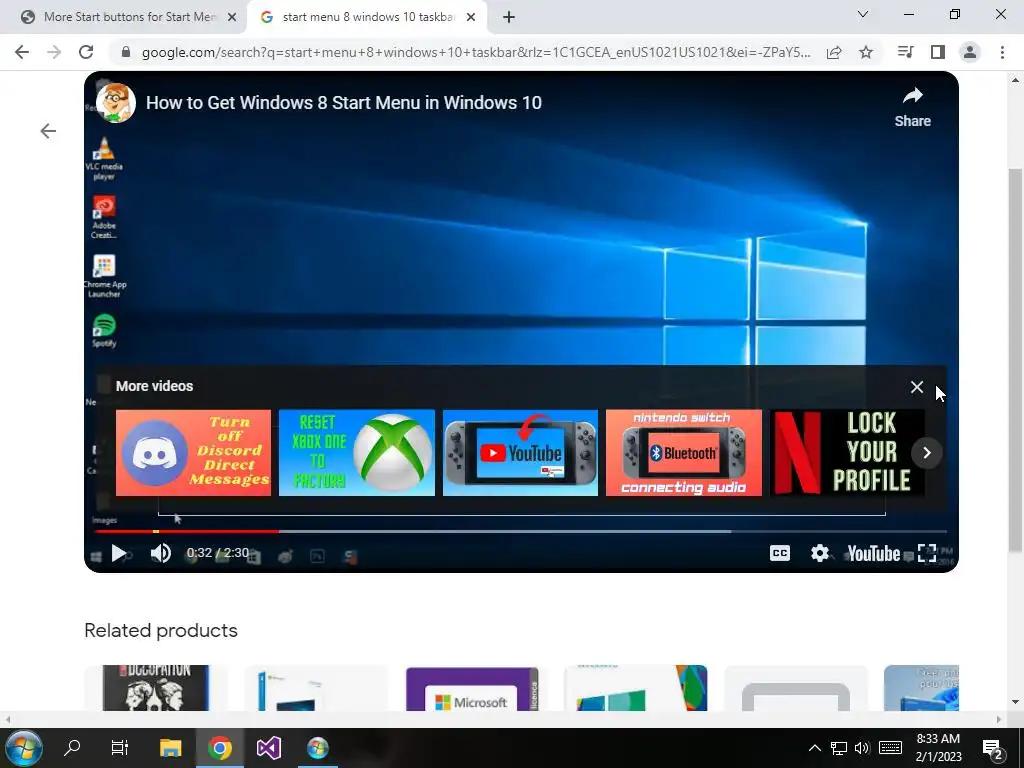This screenshot has width=1024, height=768.
Task: Open Chrome media control button
Action: click(905, 52)
